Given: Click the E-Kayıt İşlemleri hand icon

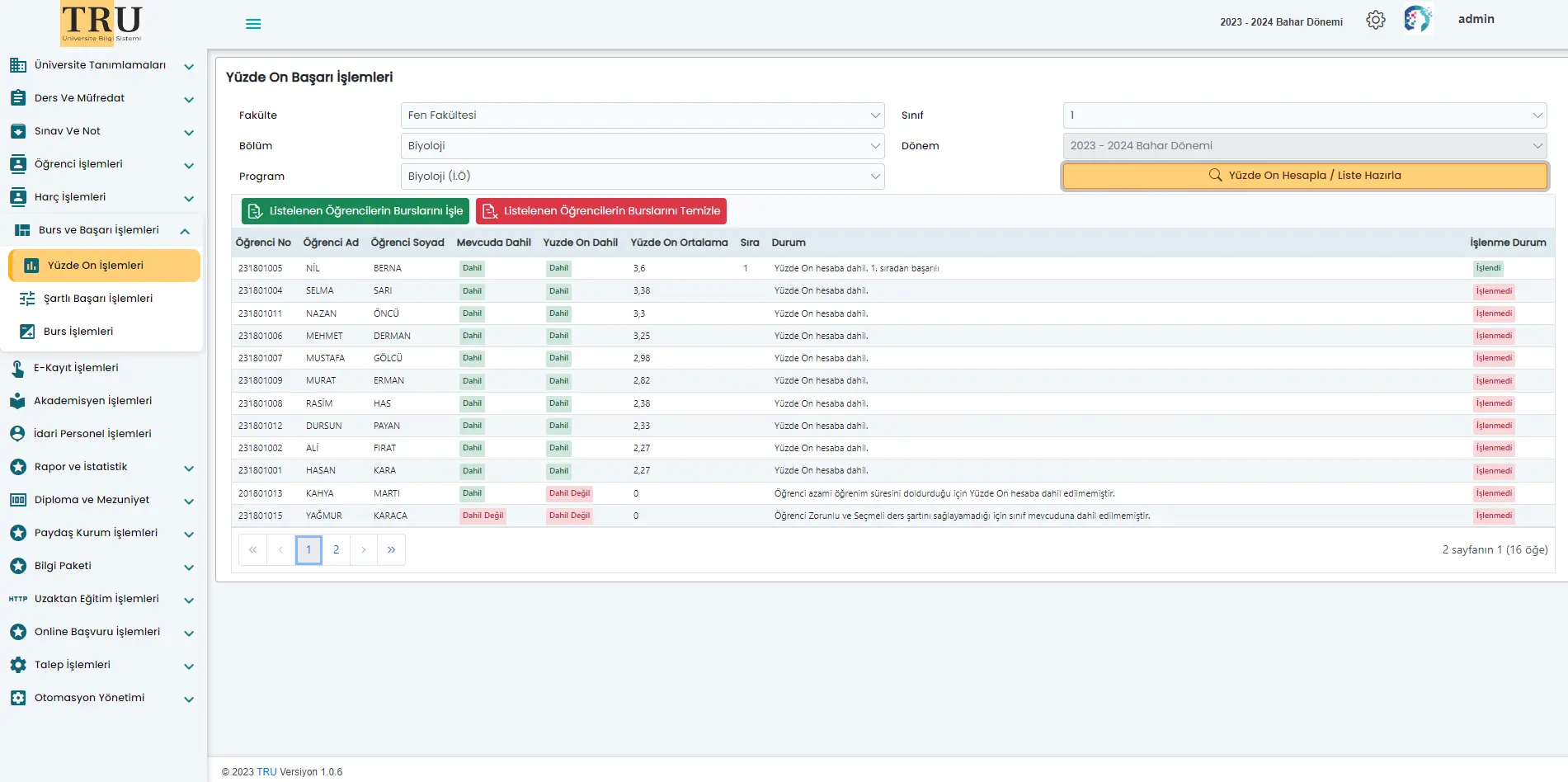Looking at the screenshot, I should pyautogui.click(x=18, y=369).
